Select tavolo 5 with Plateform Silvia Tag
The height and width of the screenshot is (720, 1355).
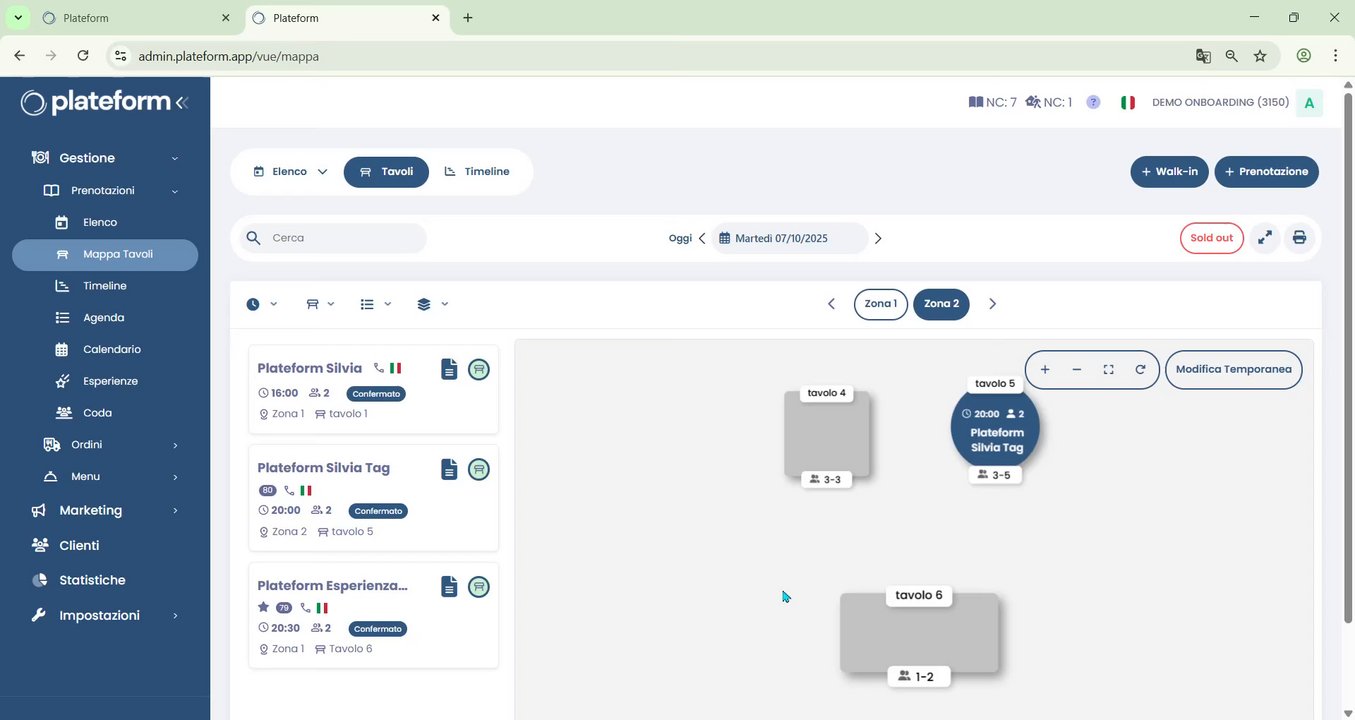[x=995, y=428]
